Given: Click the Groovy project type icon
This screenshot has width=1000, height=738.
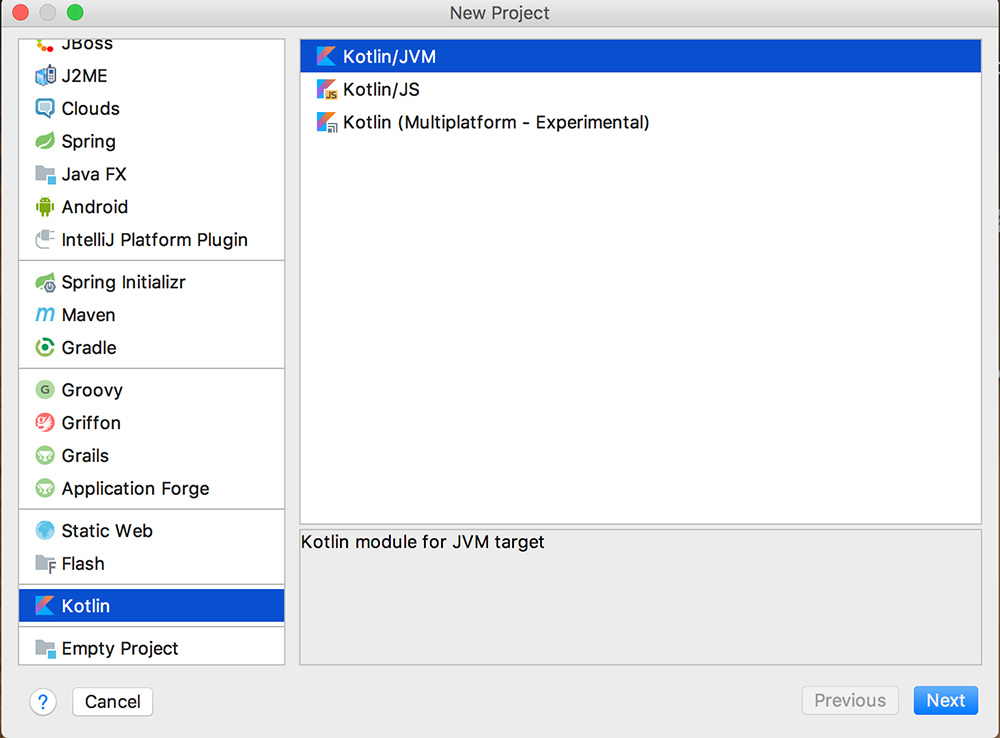Looking at the screenshot, I should [44, 390].
